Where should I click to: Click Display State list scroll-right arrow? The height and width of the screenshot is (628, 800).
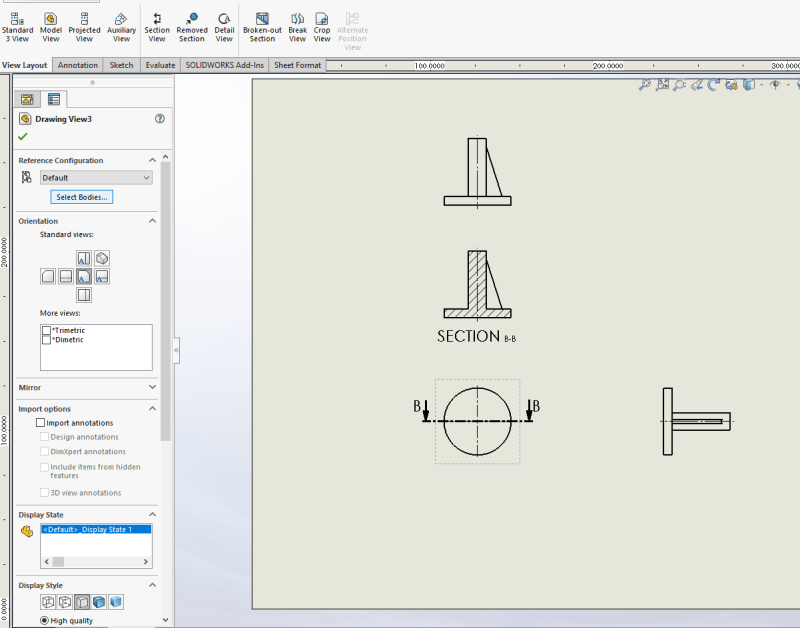click(146, 562)
